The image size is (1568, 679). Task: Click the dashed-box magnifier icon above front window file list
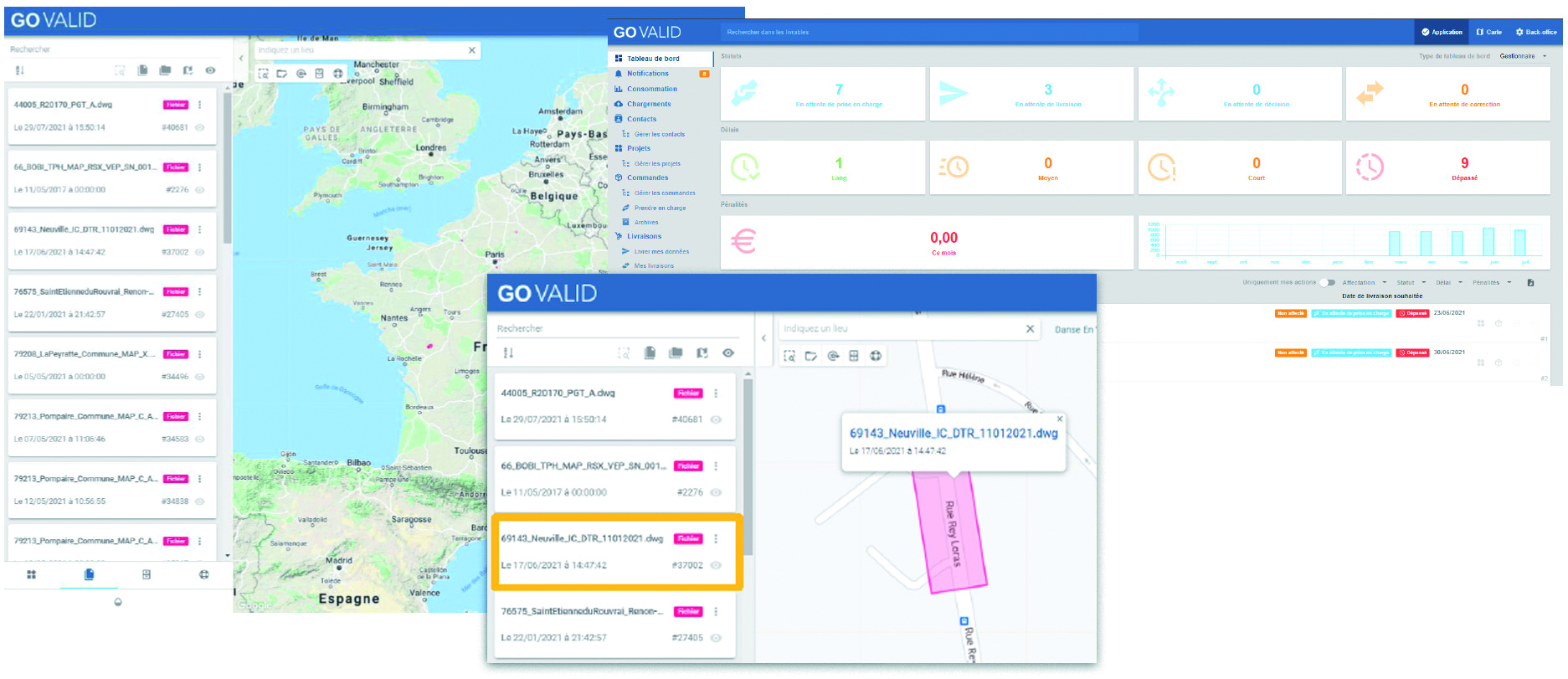(x=624, y=353)
